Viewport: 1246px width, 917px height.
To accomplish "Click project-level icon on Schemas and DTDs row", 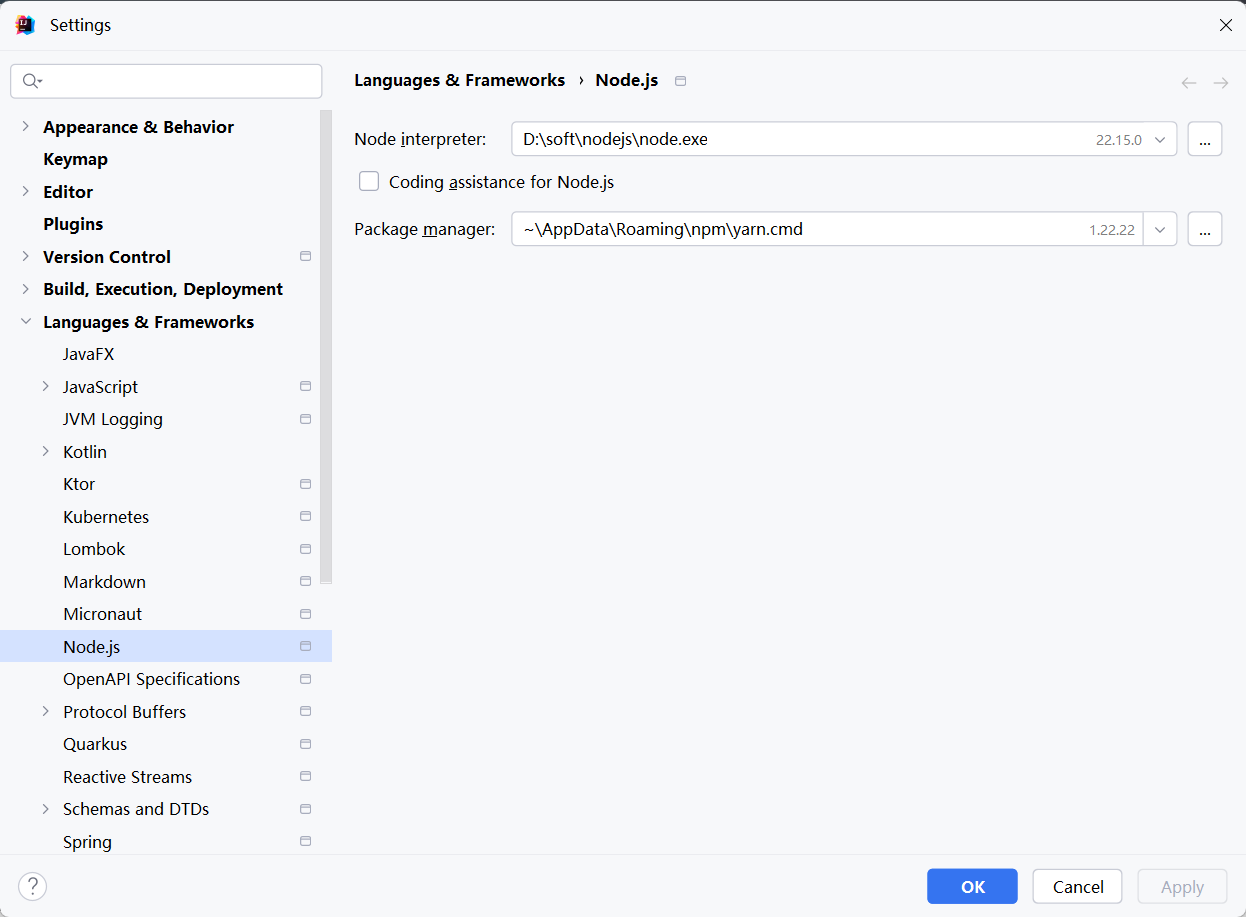I will pos(306,809).
